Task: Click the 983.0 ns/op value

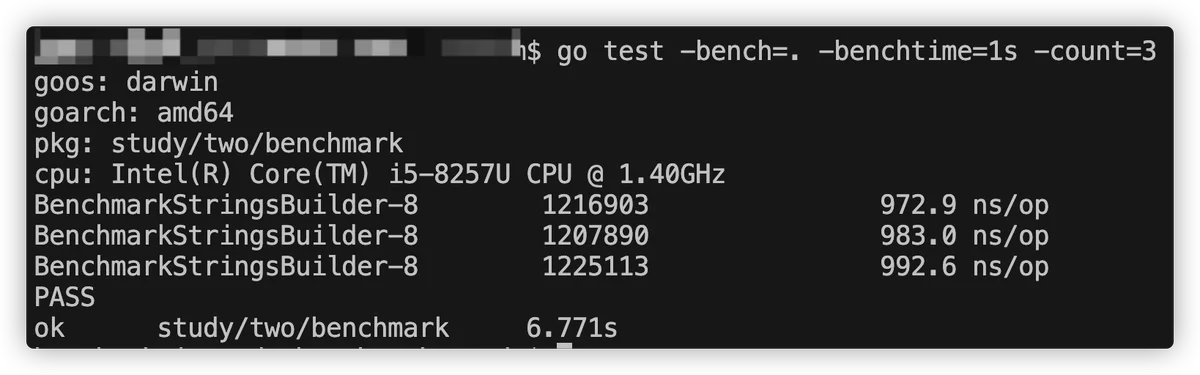Action: point(964,237)
